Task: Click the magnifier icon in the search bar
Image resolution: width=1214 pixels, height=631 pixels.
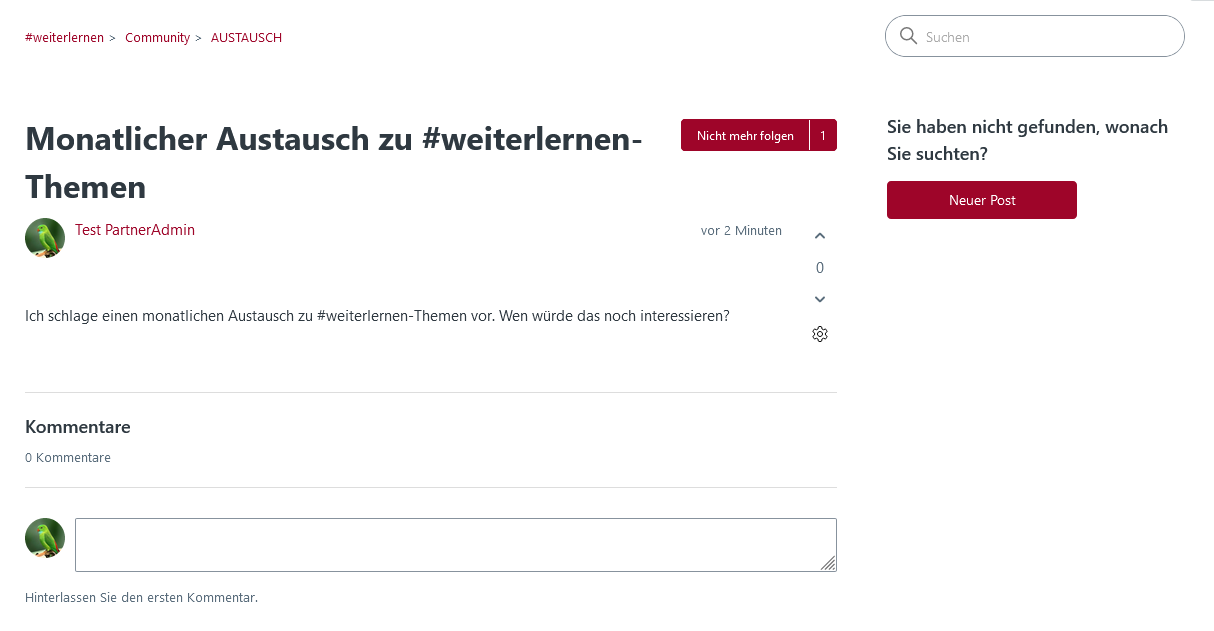Action: click(908, 36)
